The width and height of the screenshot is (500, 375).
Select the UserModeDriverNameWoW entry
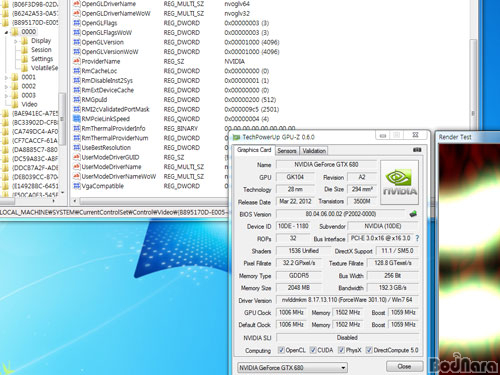[x=119, y=176]
